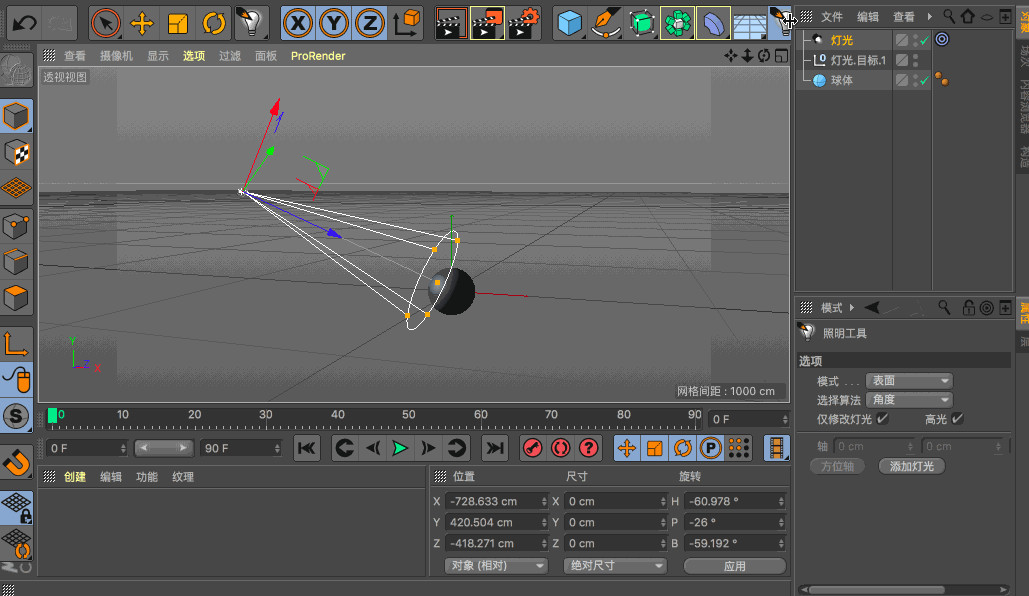
Task: Toggle the X axis lock
Action: point(297,22)
